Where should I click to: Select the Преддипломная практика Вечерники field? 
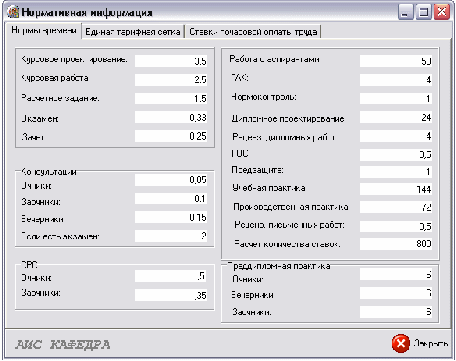click(396, 293)
